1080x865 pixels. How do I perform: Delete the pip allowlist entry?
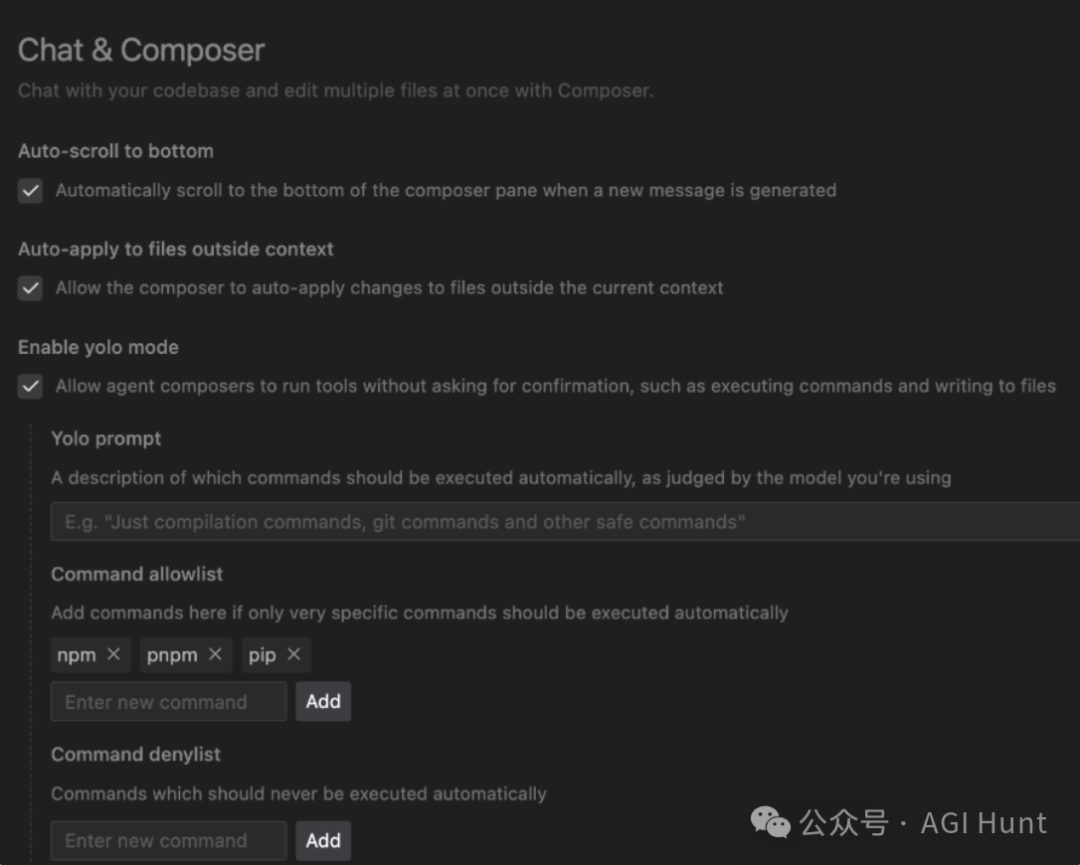coord(293,654)
